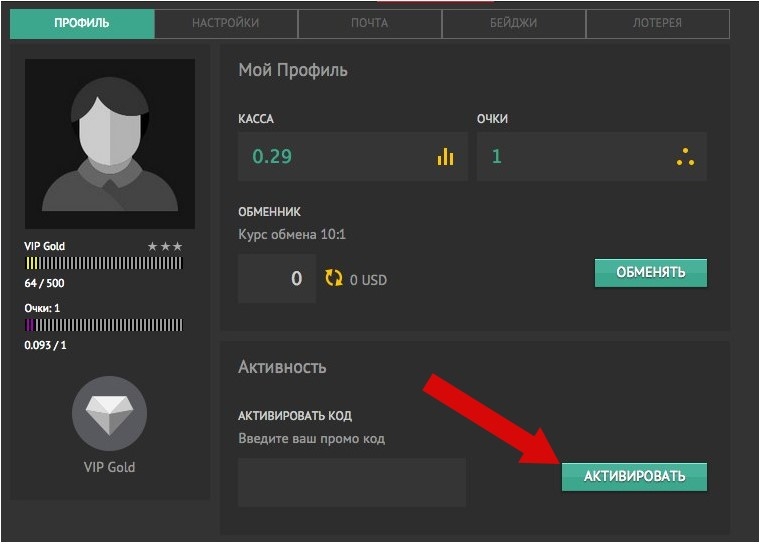Select the Лотерея tab

[658, 23]
